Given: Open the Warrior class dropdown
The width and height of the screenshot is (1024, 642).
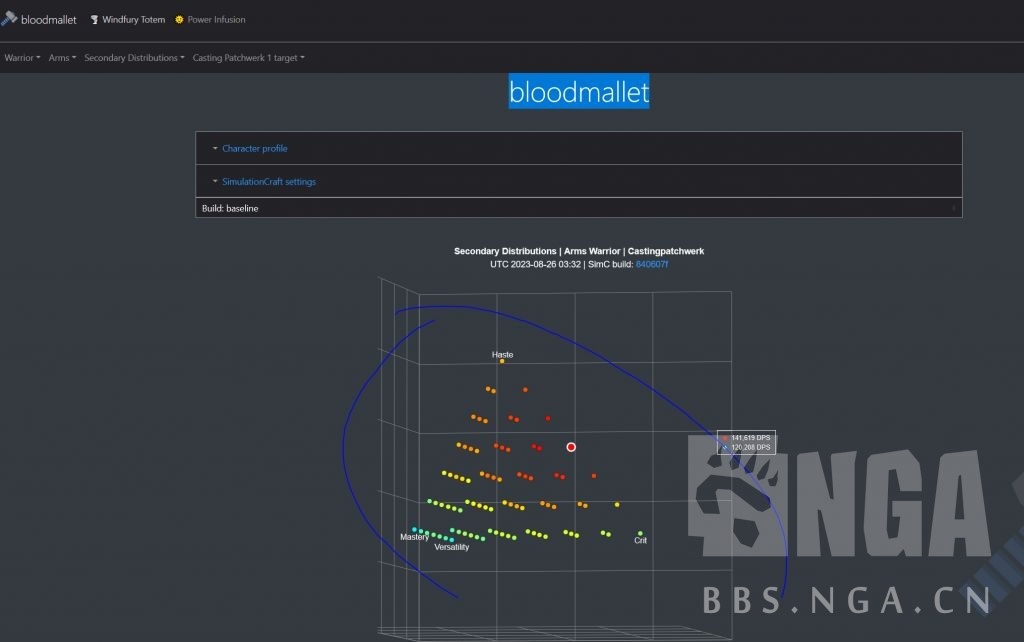Looking at the screenshot, I should [22, 58].
